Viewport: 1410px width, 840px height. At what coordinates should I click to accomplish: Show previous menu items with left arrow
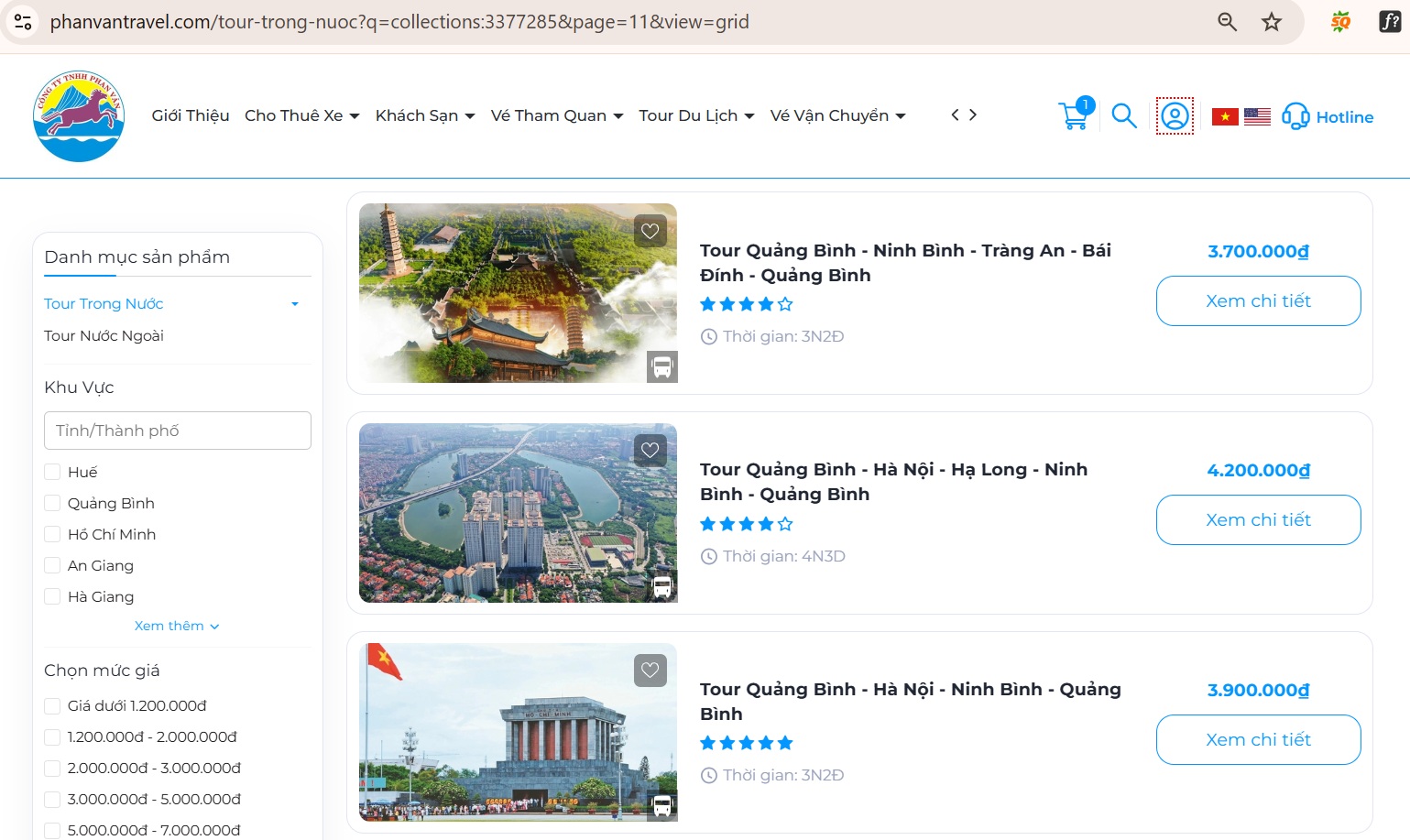tap(955, 115)
